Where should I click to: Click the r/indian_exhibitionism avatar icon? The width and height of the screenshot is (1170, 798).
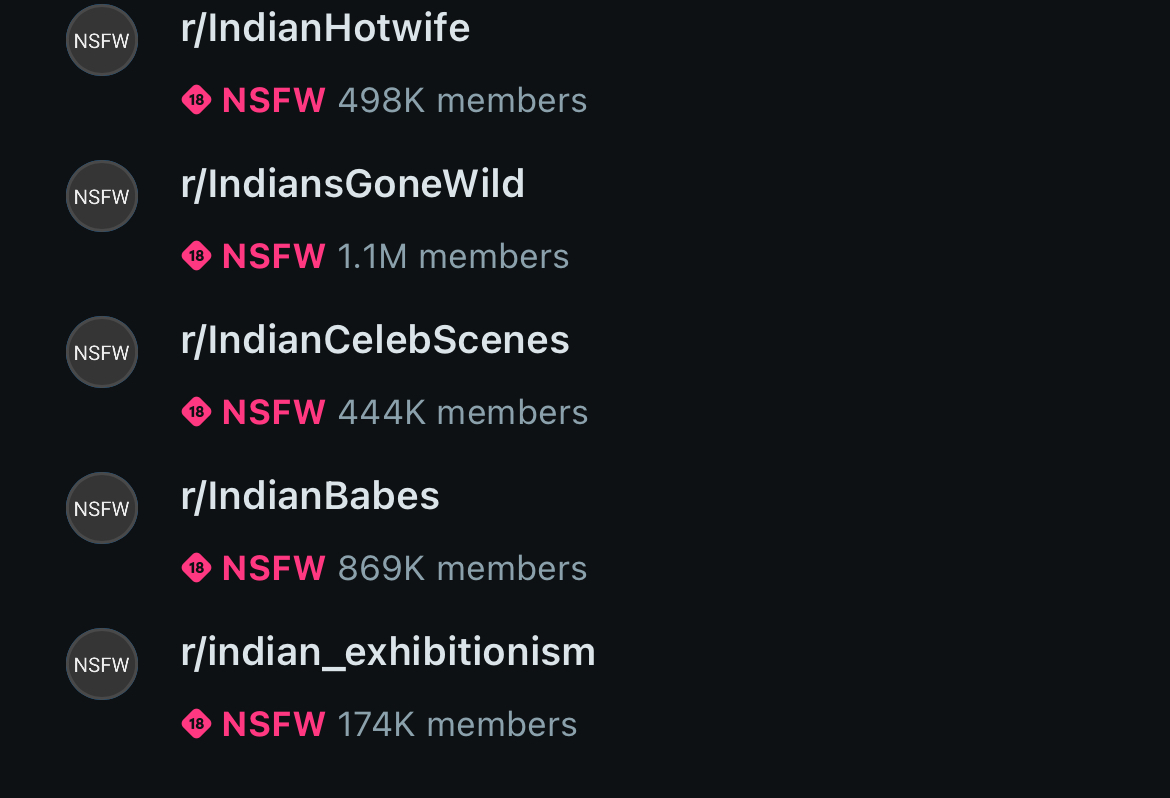tap(102, 664)
